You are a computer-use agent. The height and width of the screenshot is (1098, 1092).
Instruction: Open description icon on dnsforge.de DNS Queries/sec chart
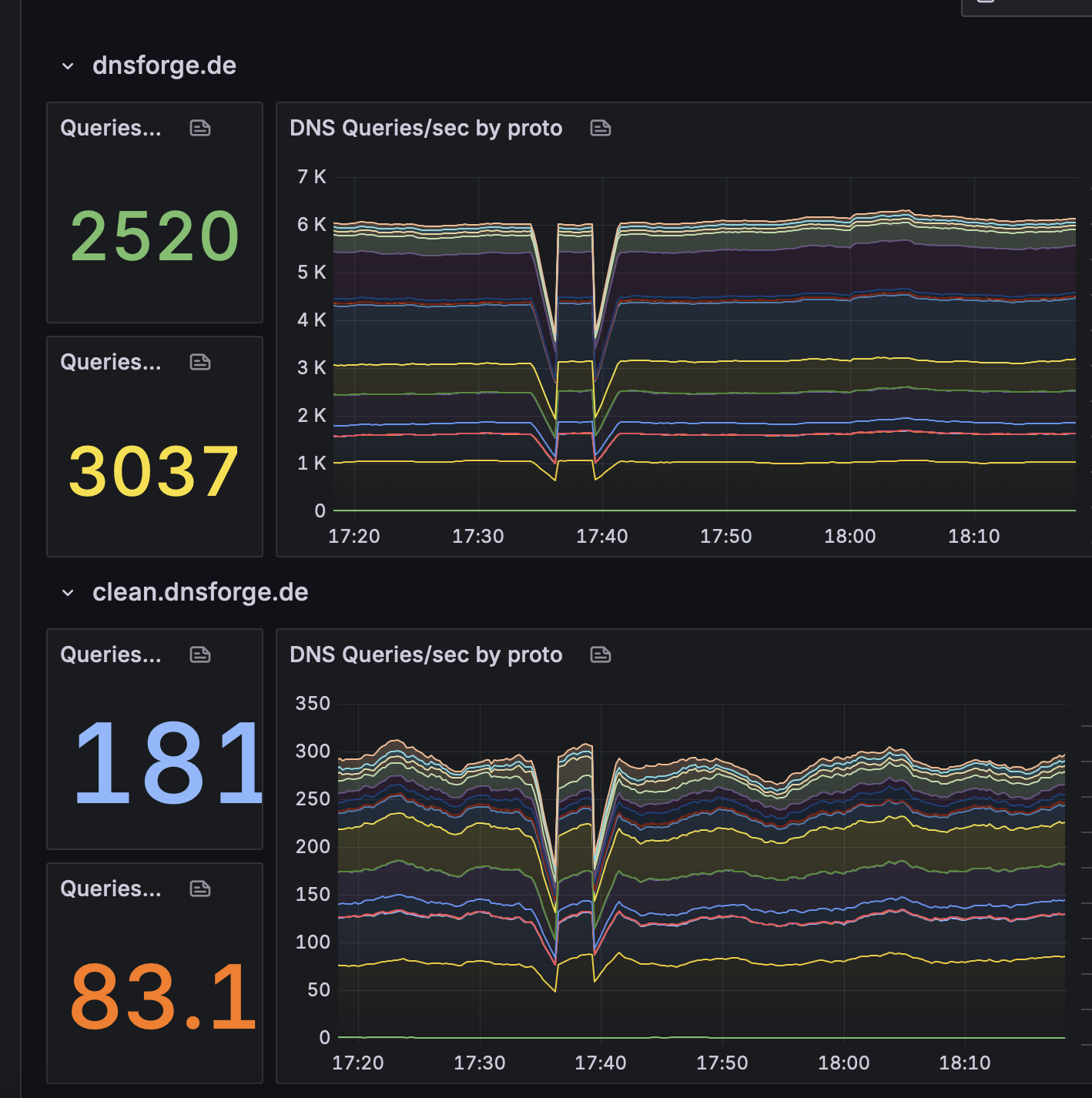pos(601,128)
